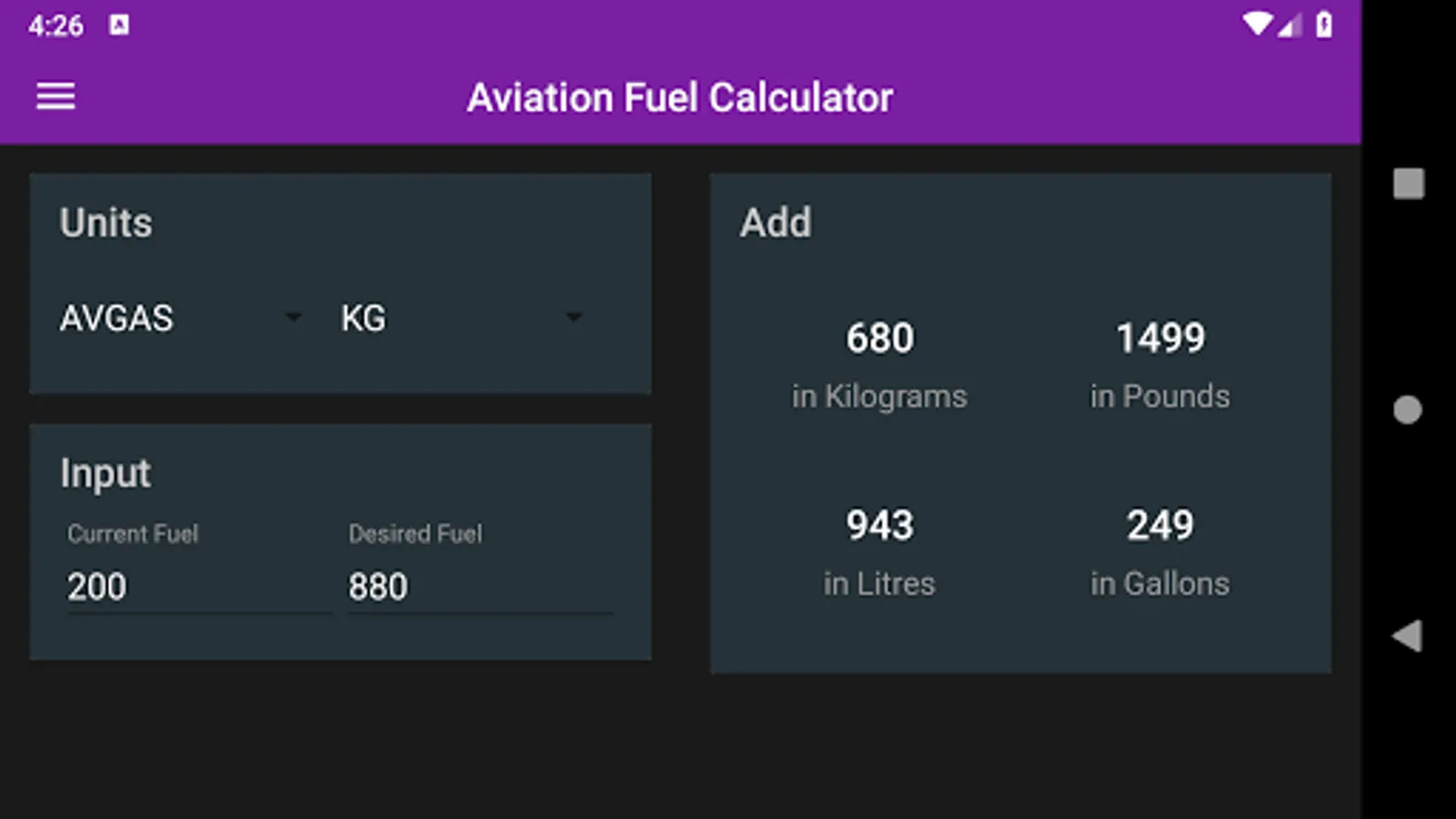Tap the clock showing 4:26
This screenshot has width=1456, height=819.
click(56, 25)
